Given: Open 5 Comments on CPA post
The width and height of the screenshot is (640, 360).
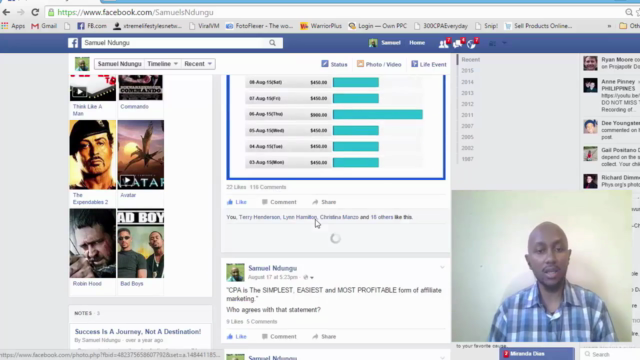Looking at the screenshot, I should tap(262, 322).
